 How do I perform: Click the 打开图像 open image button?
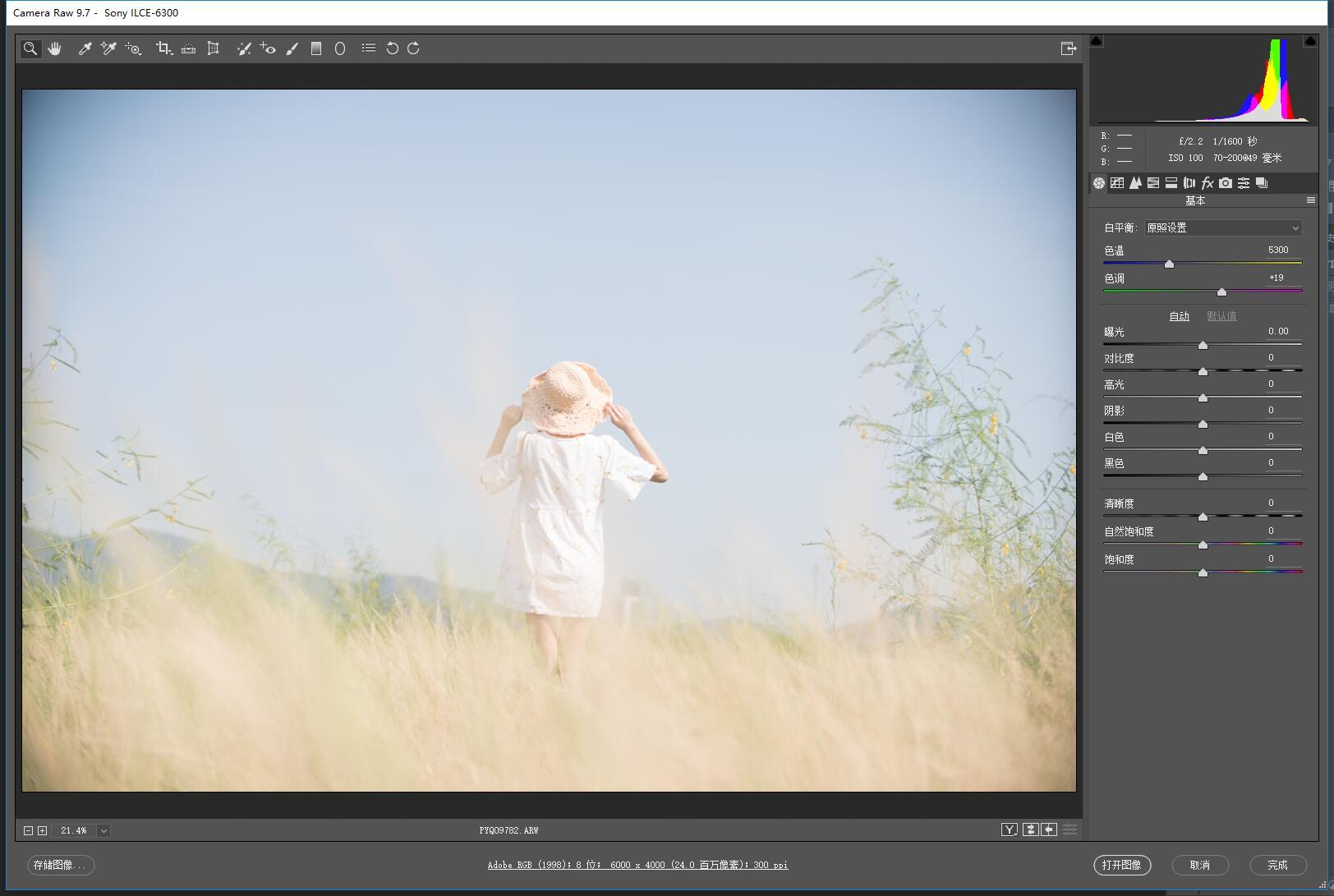pyautogui.click(x=1122, y=865)
